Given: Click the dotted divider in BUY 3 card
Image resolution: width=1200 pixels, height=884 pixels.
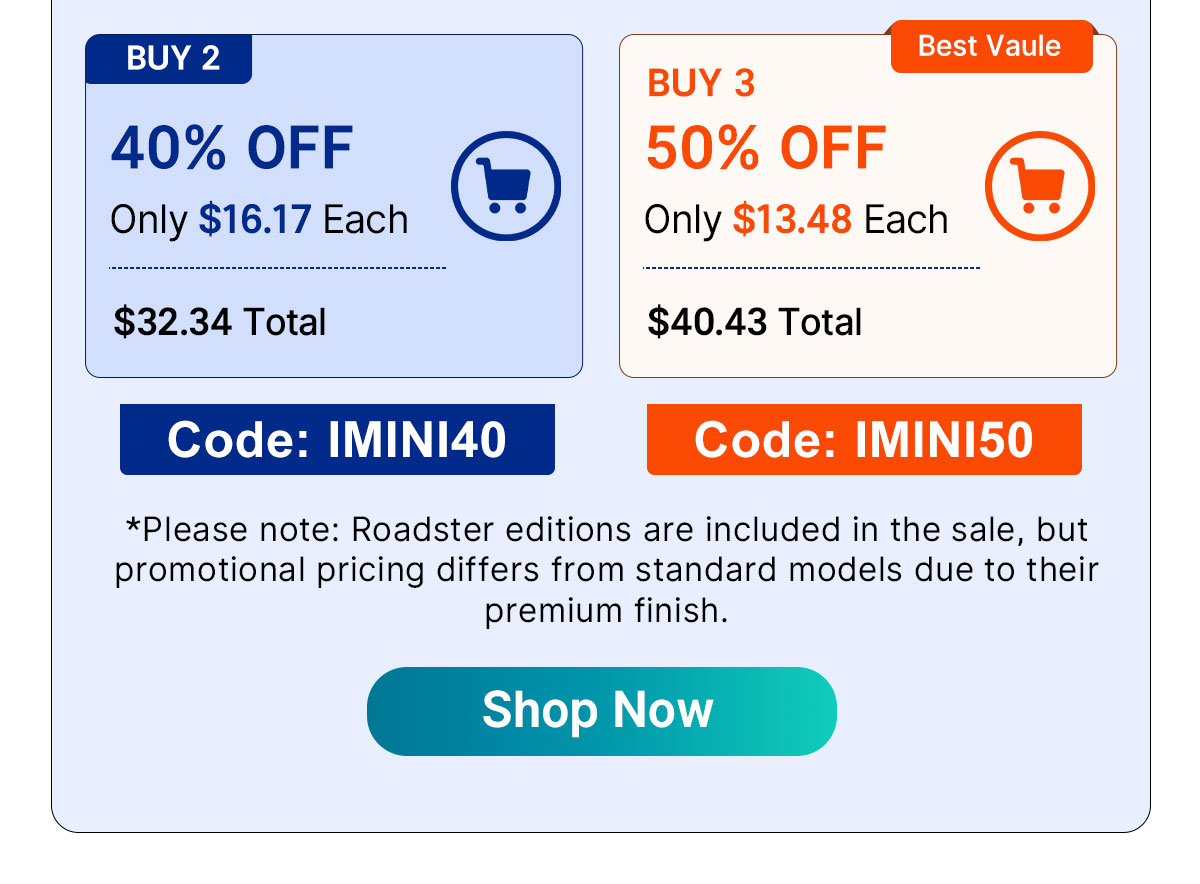Looking at the screenshot, I should [x=812, y=268].
